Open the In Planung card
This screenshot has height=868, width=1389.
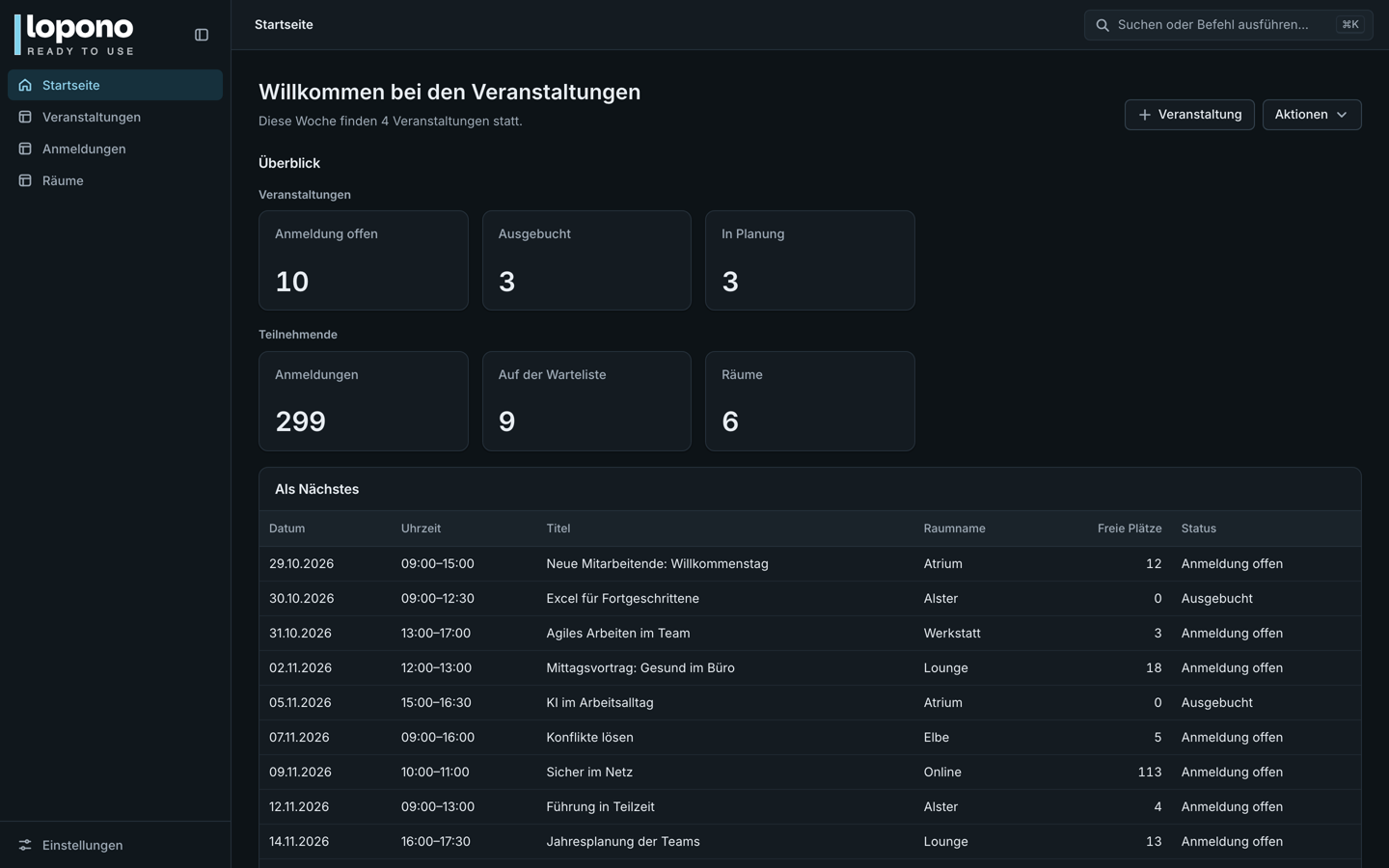pyautogui.click(x=810, y=260)
